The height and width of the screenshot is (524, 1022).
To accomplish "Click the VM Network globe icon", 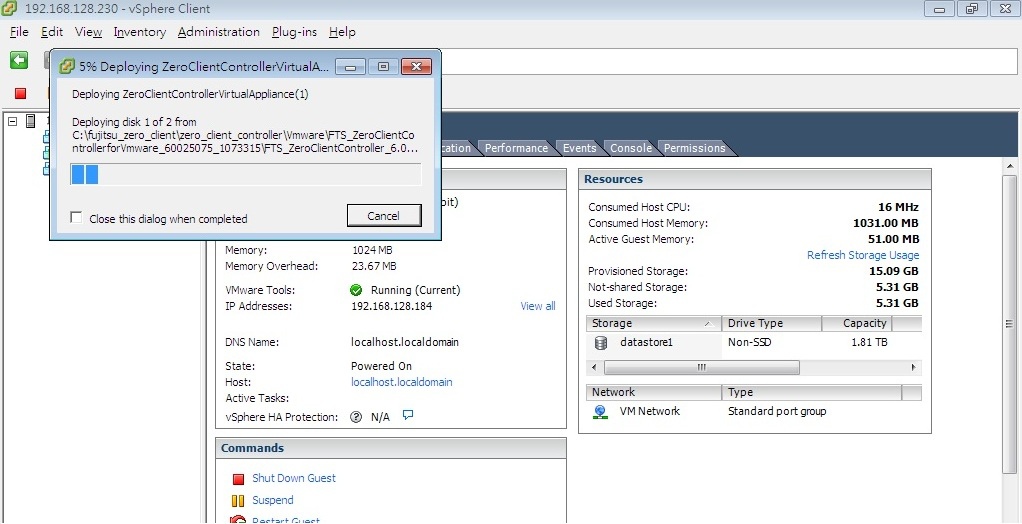I will pyautogui.click(x=600, y=412).
